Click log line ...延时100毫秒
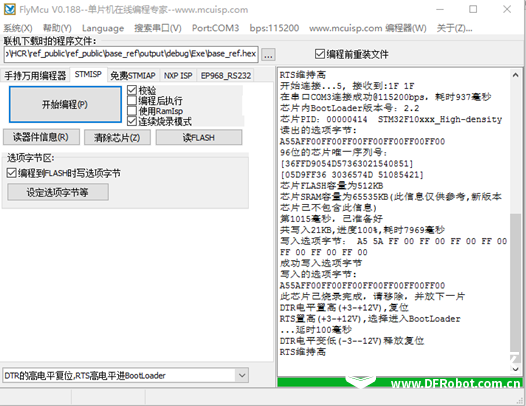 [316, 329]
